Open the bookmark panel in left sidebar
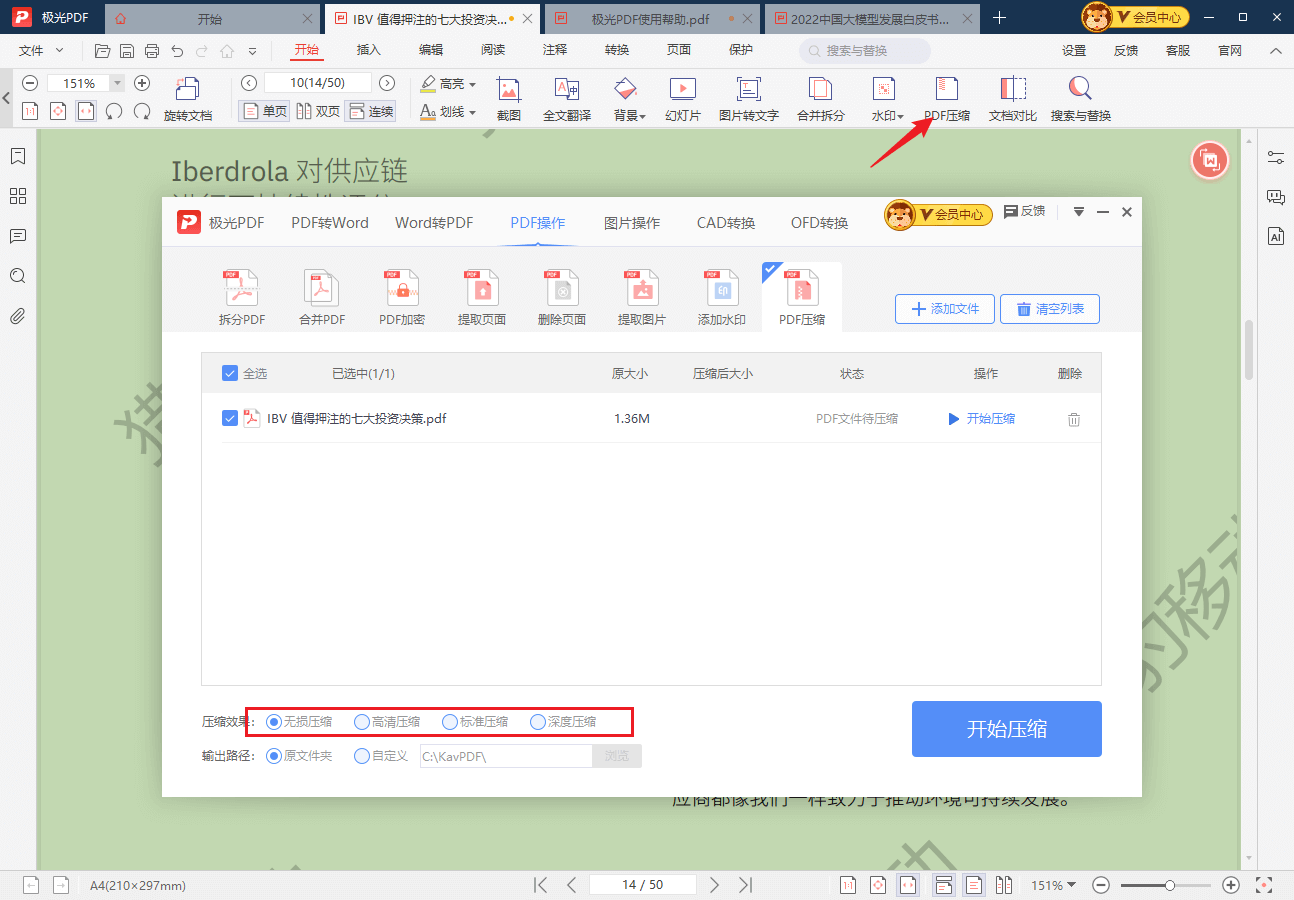 coord(17,156)
